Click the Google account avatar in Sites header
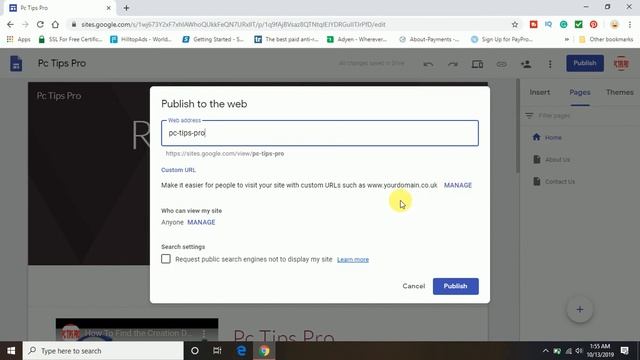Viewport: 640px width, 360px height. (x=621, y=64)
